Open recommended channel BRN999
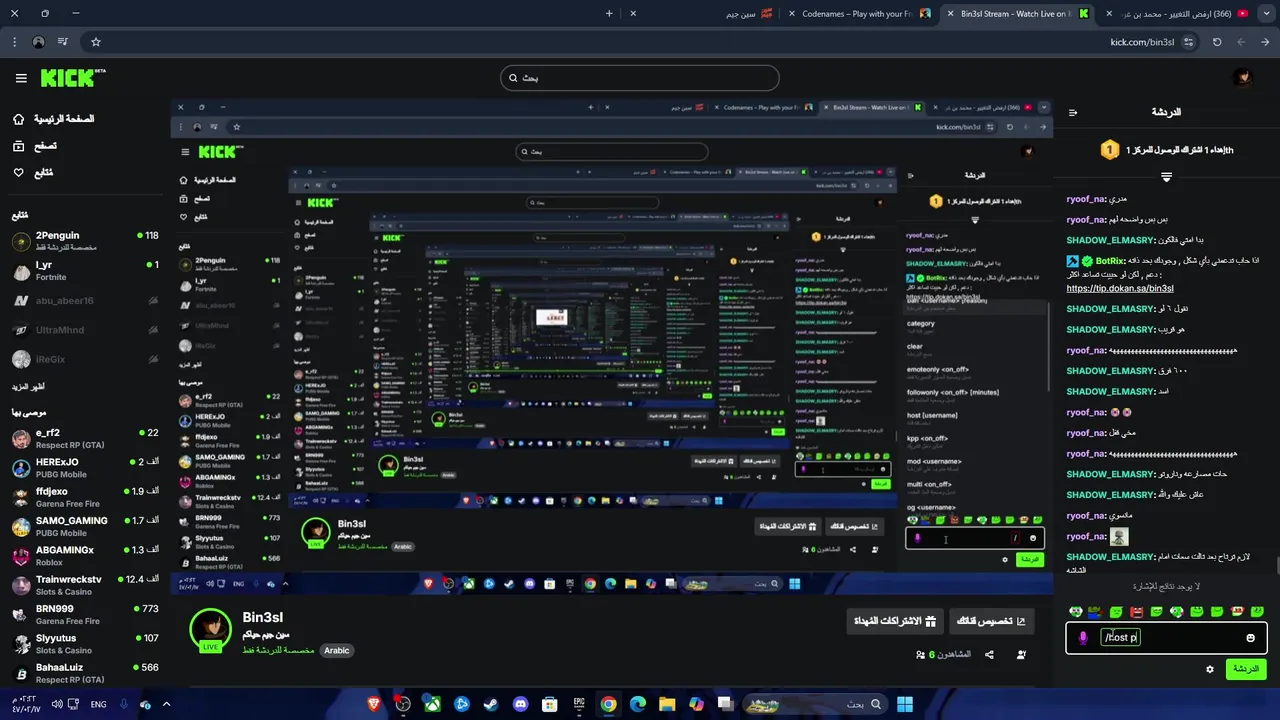Image resolution: width=1280 pixels, height=720 pixels. tap(84, 614)
